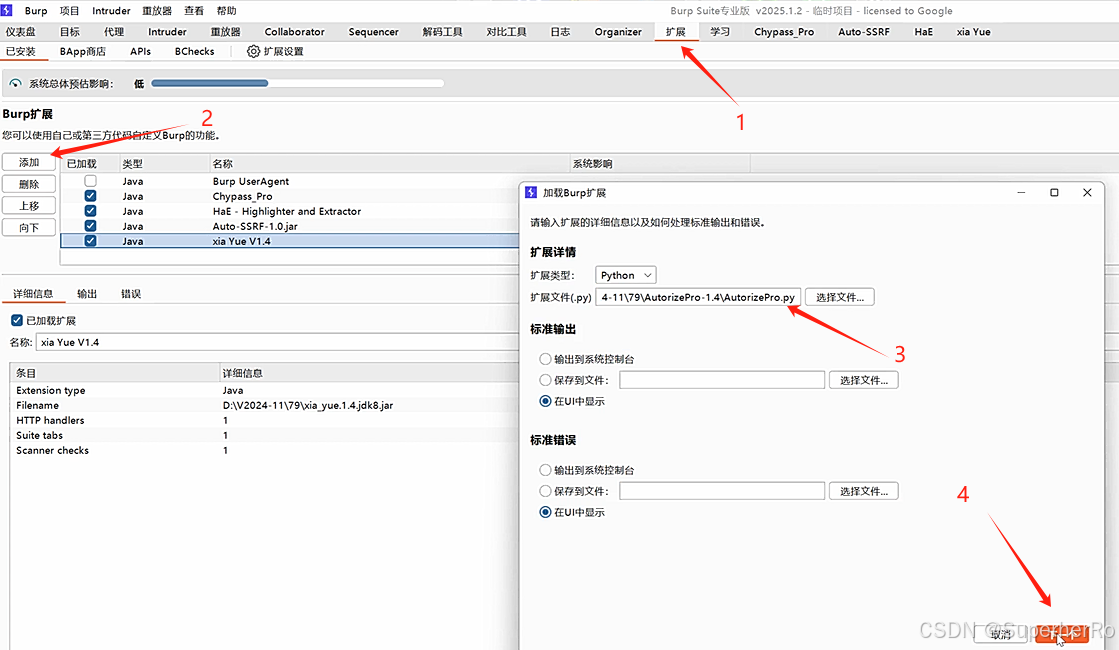Open the Chypass_Pro extension tab
The width and height of the screenshot is (1119, 650).
coord(784,32)
